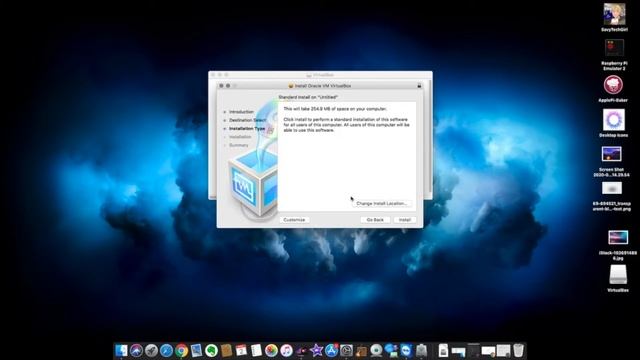640x360 pixels.
Task: Open Siri from the dock
Action: [136, 350]
